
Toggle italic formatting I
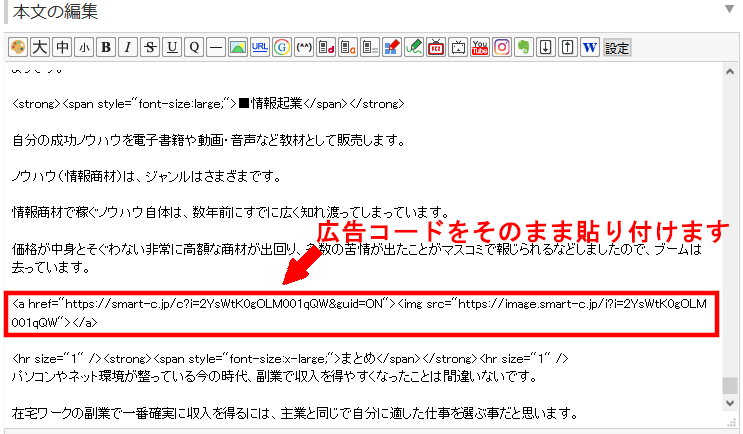point(128,47)
